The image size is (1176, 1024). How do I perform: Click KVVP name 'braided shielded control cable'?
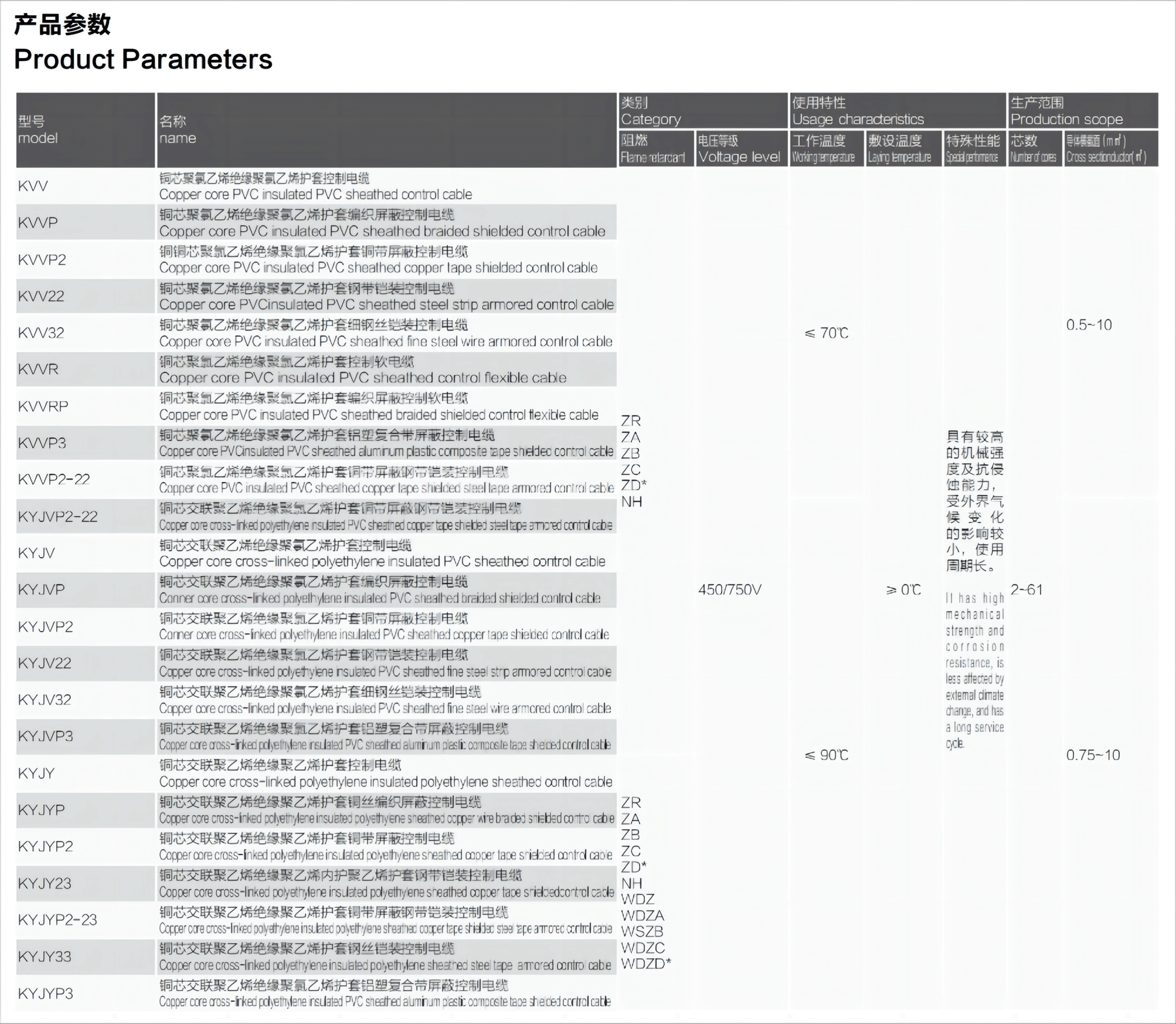click(x=514, y=232)
